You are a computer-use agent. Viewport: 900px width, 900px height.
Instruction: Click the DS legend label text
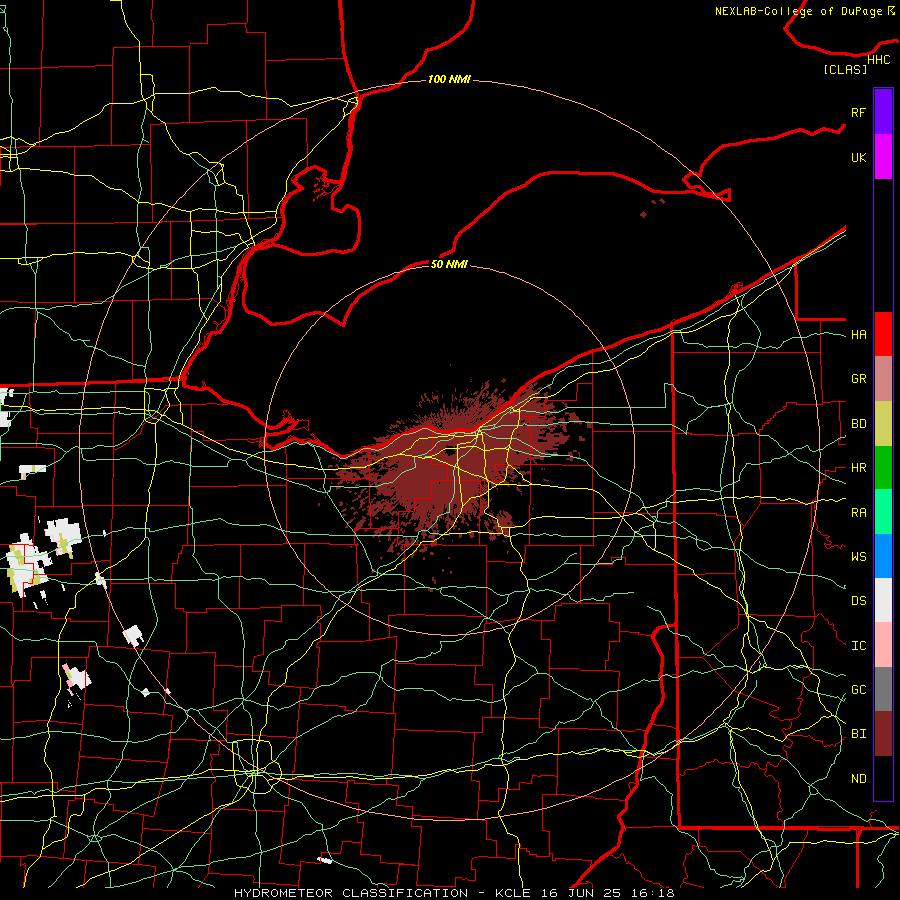pos(858,601)
